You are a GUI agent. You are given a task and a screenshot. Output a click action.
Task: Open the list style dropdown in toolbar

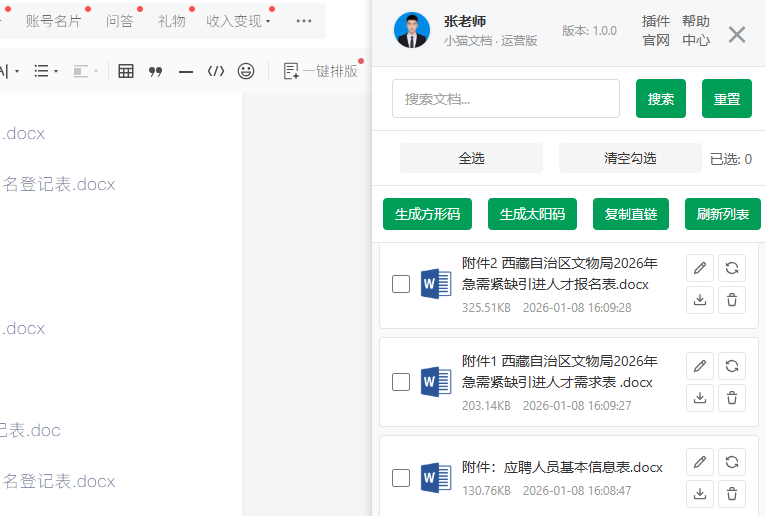[x=46, y=71]
